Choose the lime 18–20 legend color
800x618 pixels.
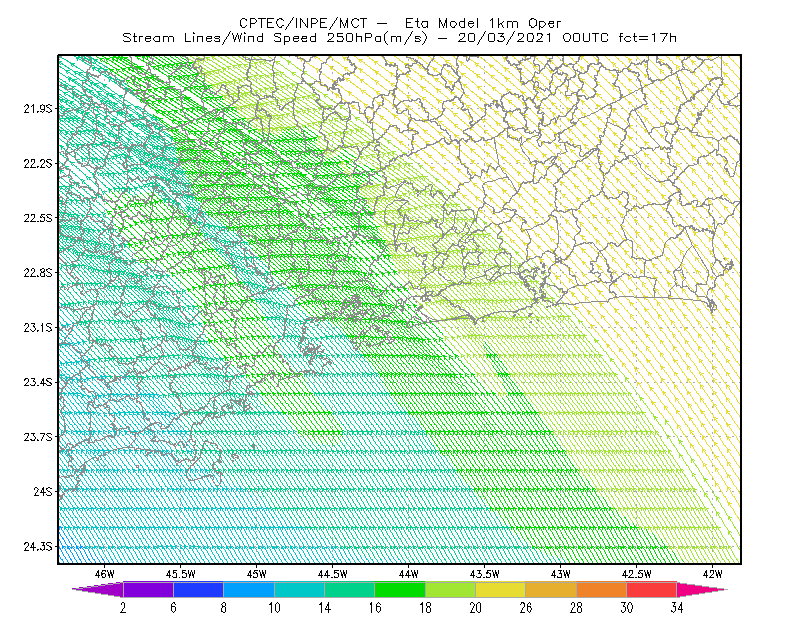(x=450, y=589)
